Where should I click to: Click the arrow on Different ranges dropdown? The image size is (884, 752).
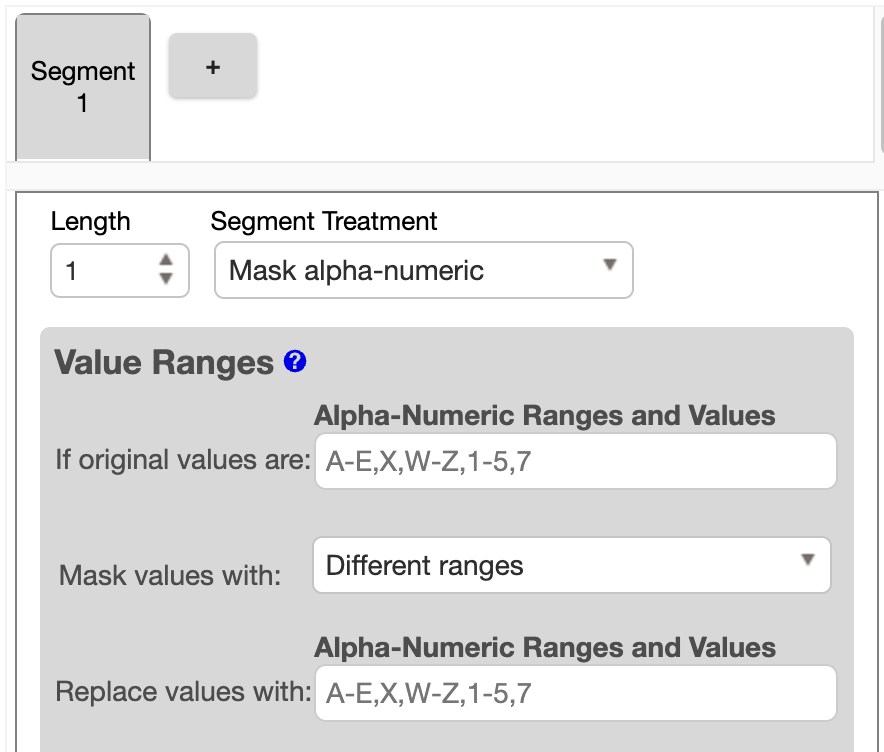click(x=808, y=561)
